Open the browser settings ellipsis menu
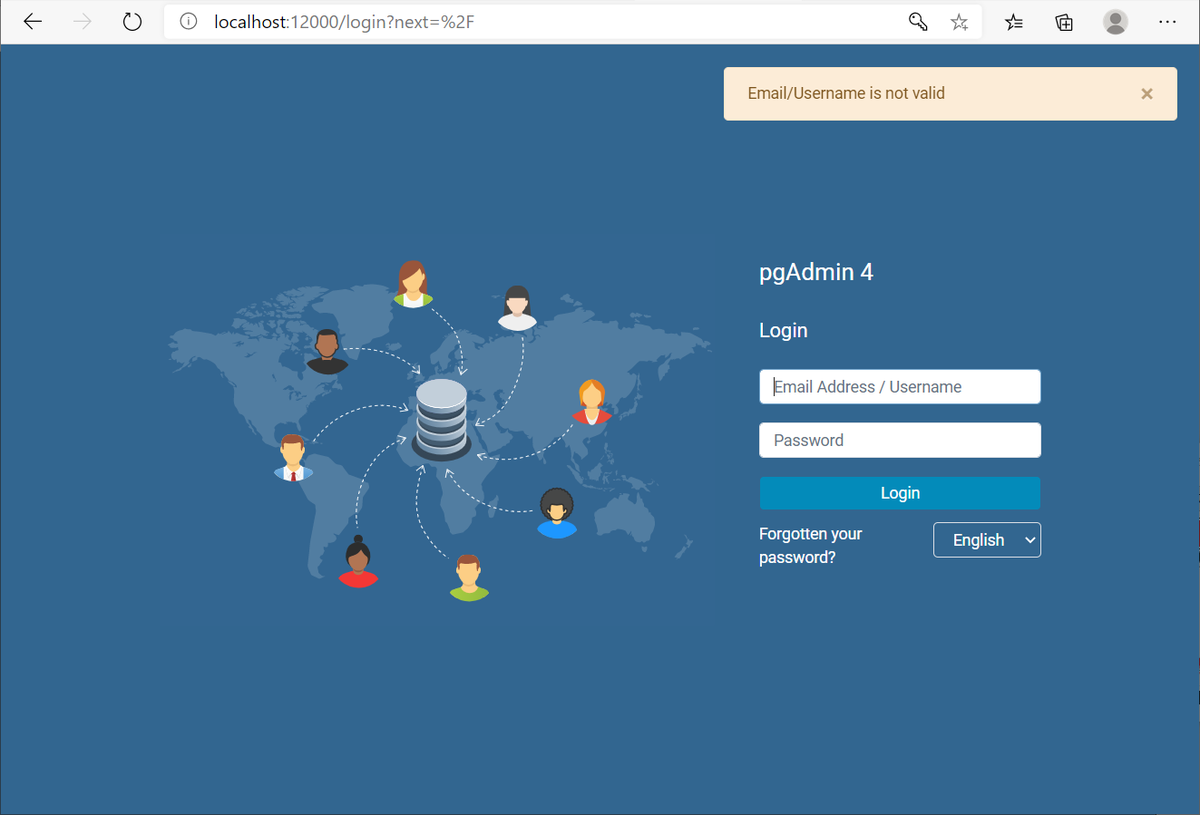The image size is (1200, 815). [1167, 22]
